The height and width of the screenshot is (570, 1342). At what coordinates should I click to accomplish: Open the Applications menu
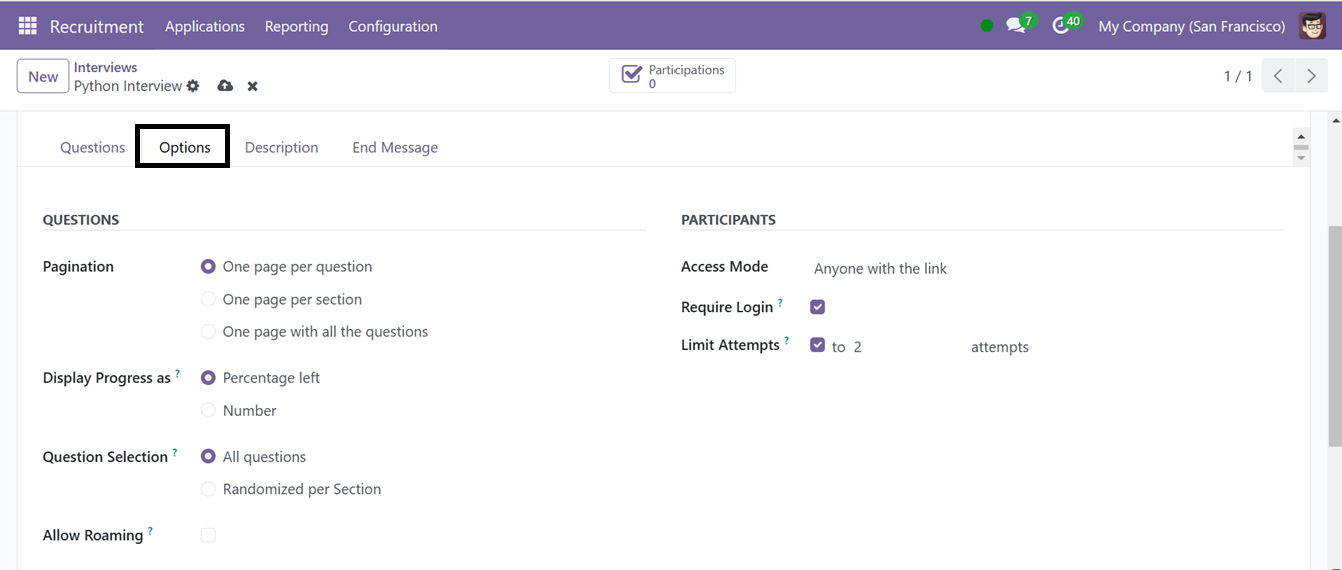(205, 26)
